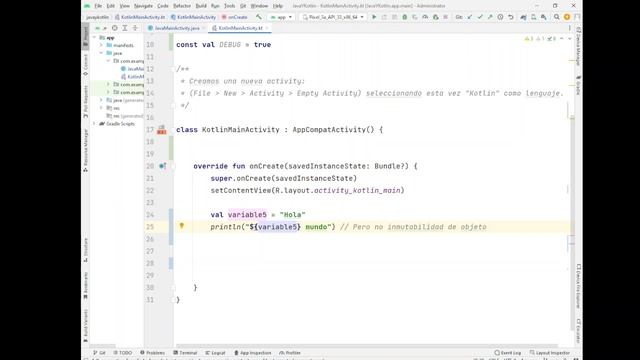Click the expand all icon in Project panel
The image size is (640, 360).
tap(125, 28)
